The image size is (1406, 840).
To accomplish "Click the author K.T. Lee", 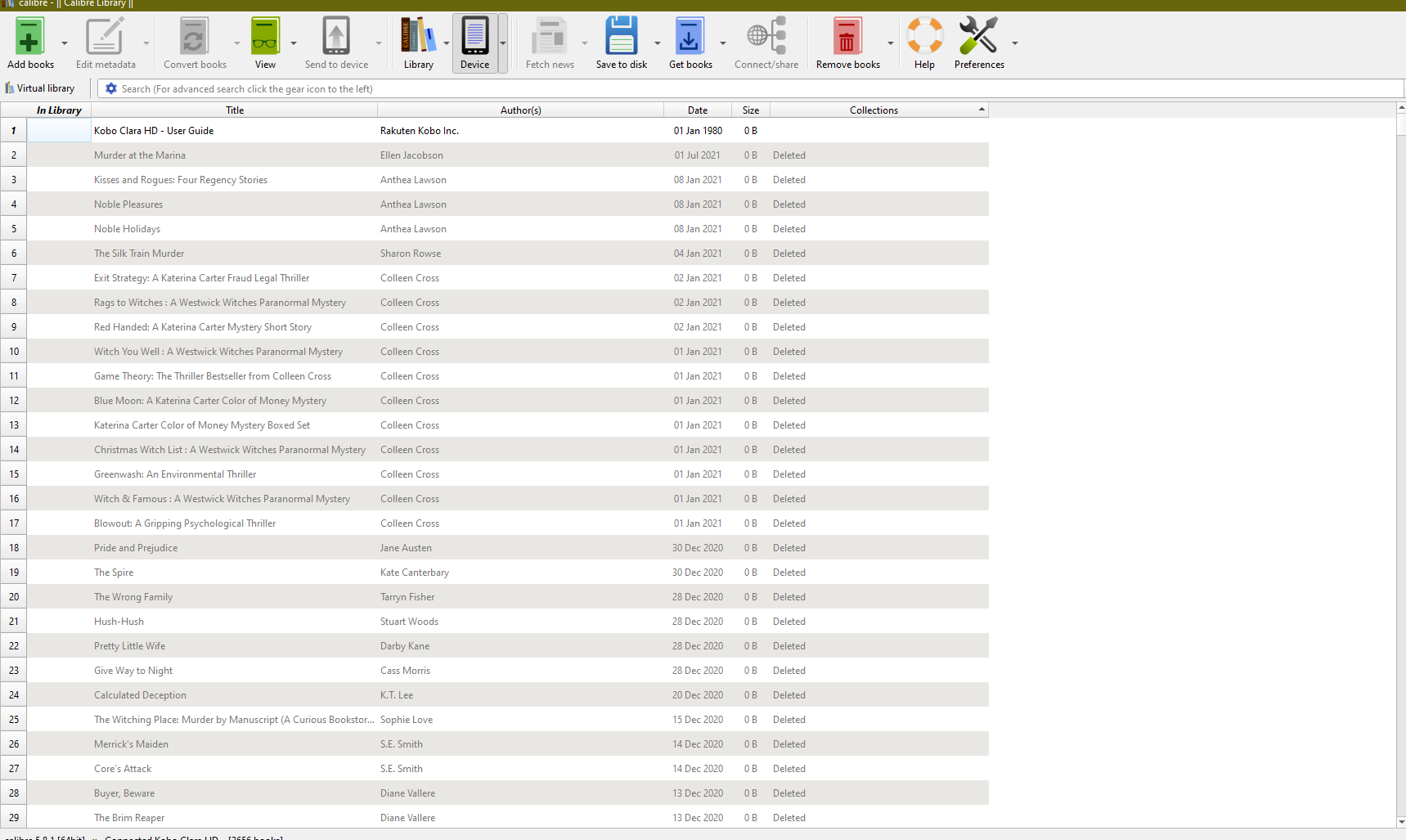I will 397,695.
